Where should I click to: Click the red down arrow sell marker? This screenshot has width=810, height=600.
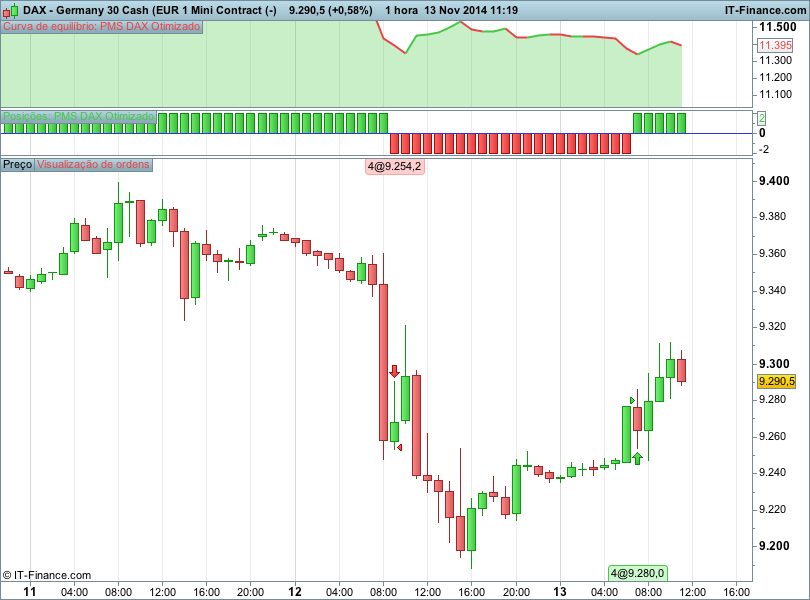tap(395, 371)
